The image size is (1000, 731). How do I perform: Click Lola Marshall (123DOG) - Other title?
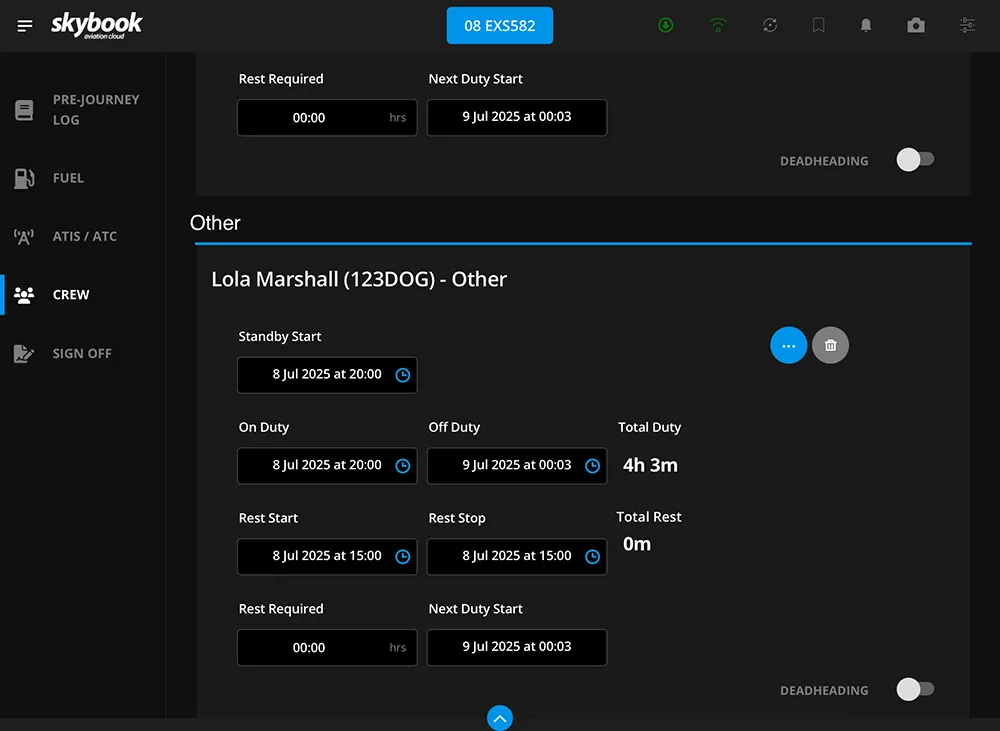tap(359, 279)
